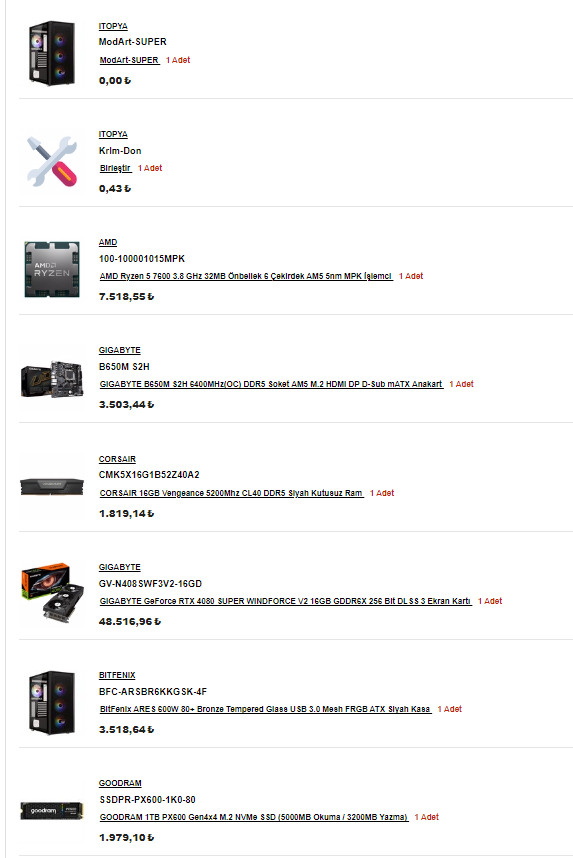
Task: Open the BitFenix ARES 600W Kasa link
Action: pyautogui.click(x=265, y=709)
